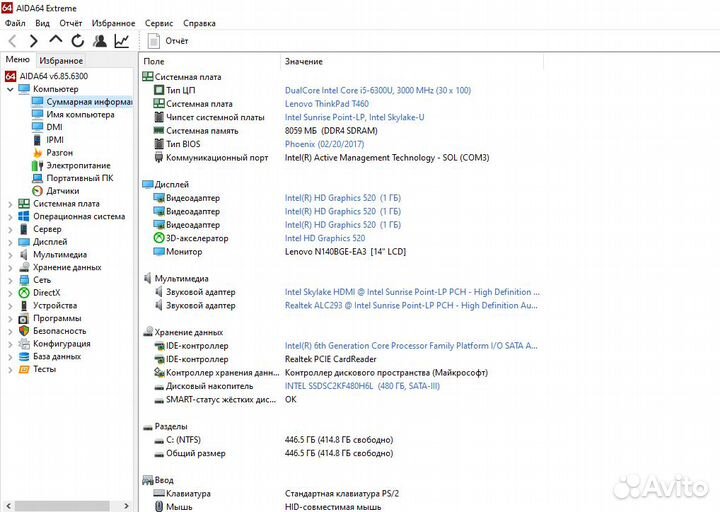Expand the Мультимедиа tree node
Screen dimensions: 720x512
pos(10,255)
